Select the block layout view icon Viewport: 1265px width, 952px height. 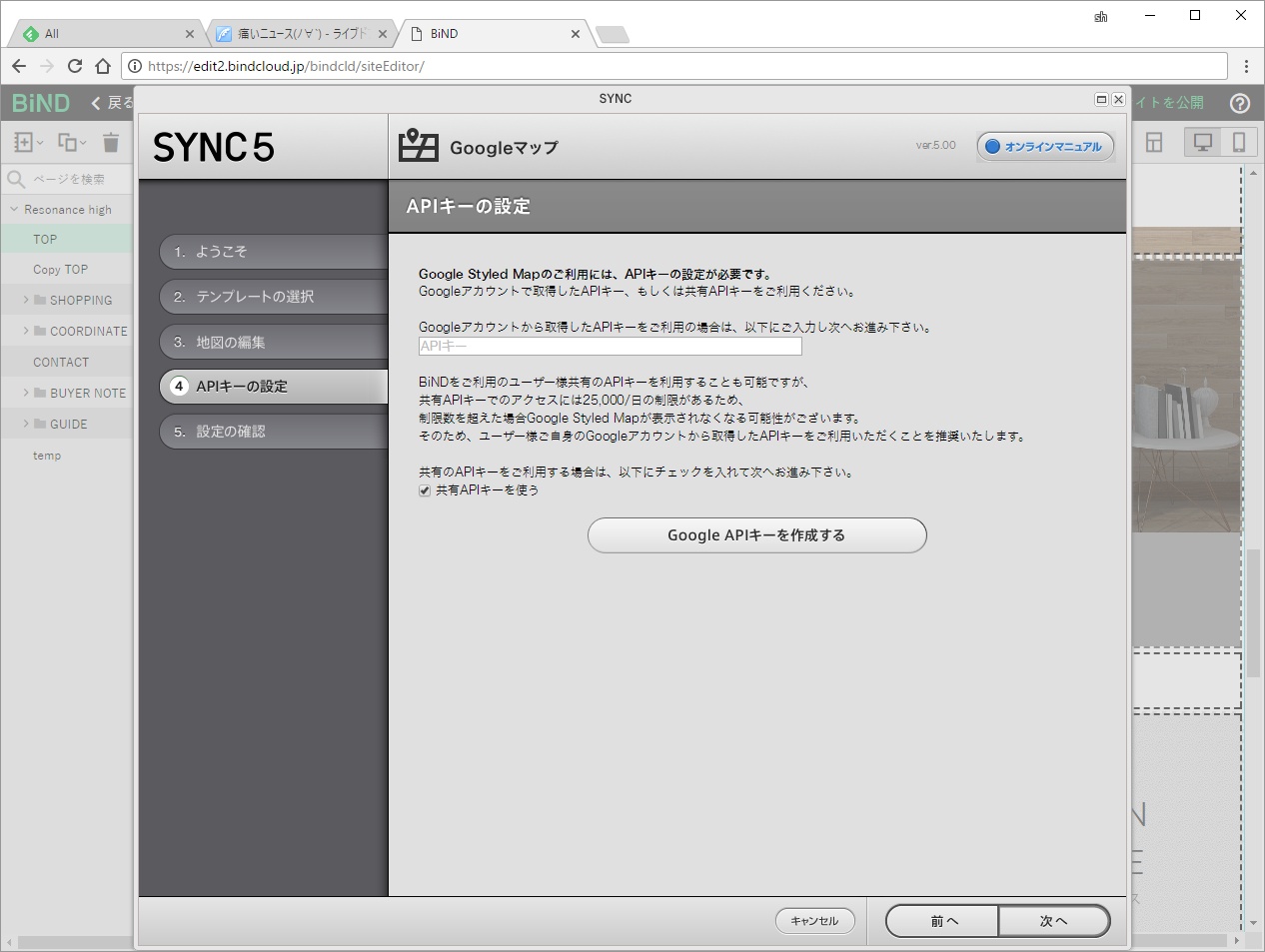coord(1153,142)
